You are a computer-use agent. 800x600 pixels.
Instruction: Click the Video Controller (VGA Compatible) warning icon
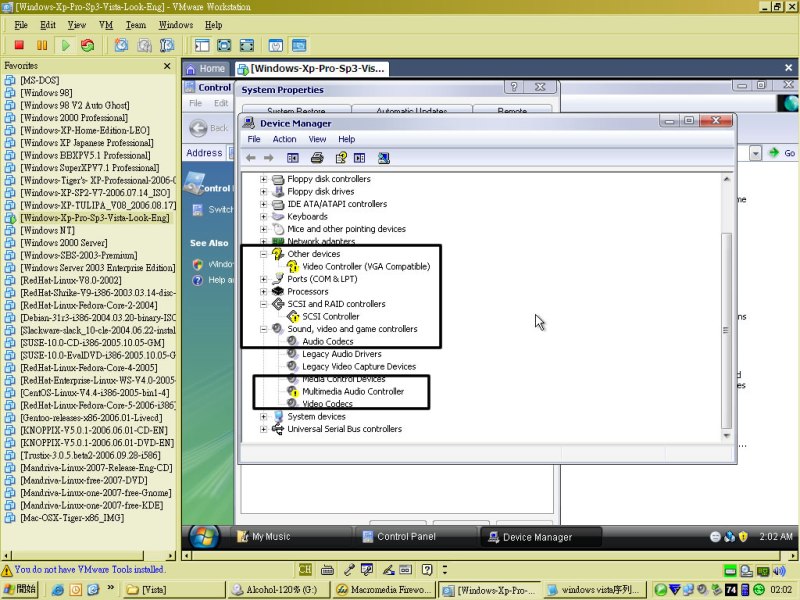(x=293, y=266)
